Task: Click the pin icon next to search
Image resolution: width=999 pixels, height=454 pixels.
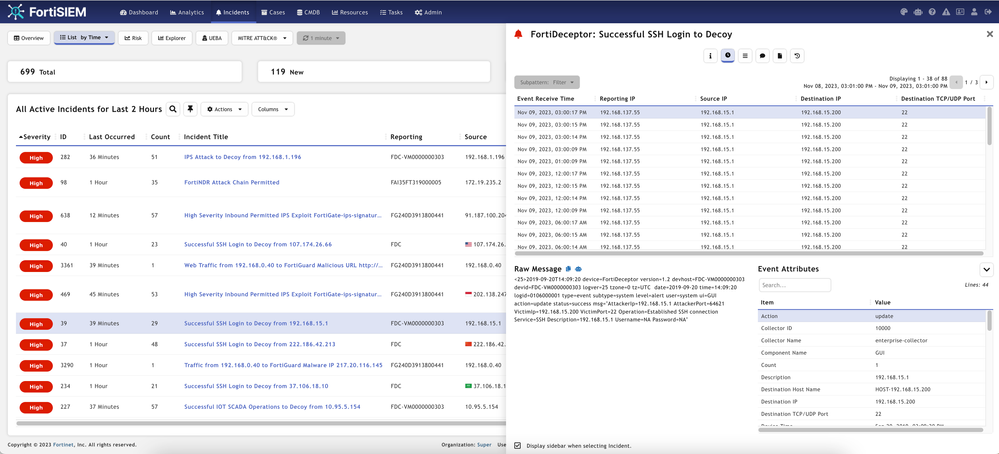Action: (190, 109)
